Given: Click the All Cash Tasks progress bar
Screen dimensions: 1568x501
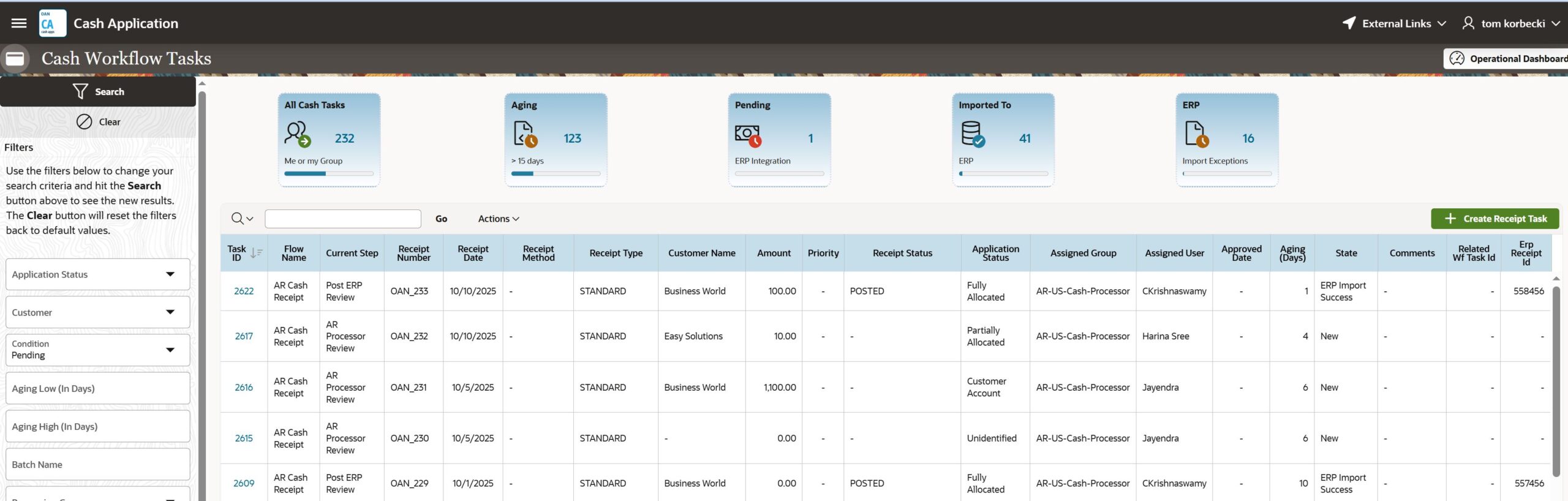Looking at the screenshot, I should pos(328,174).
